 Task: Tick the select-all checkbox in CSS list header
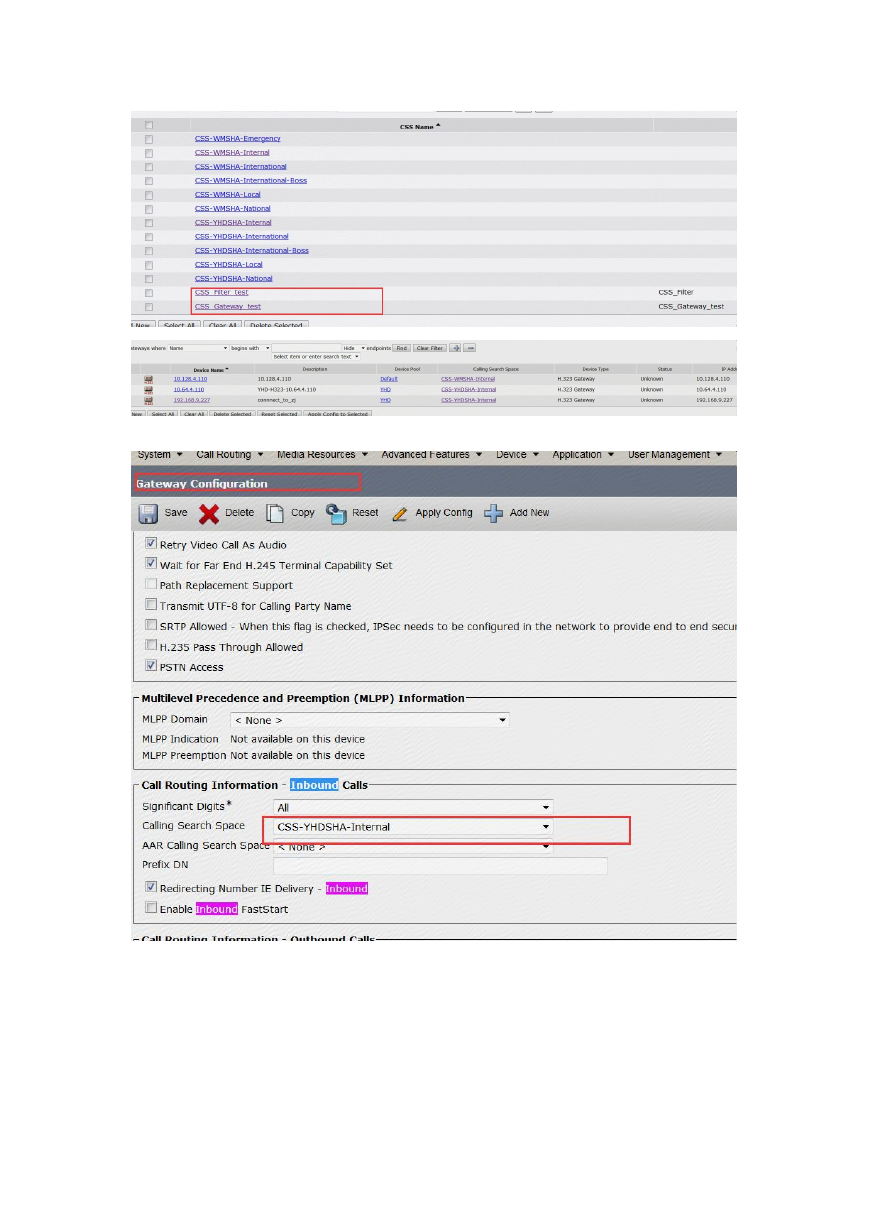(149, 125)
